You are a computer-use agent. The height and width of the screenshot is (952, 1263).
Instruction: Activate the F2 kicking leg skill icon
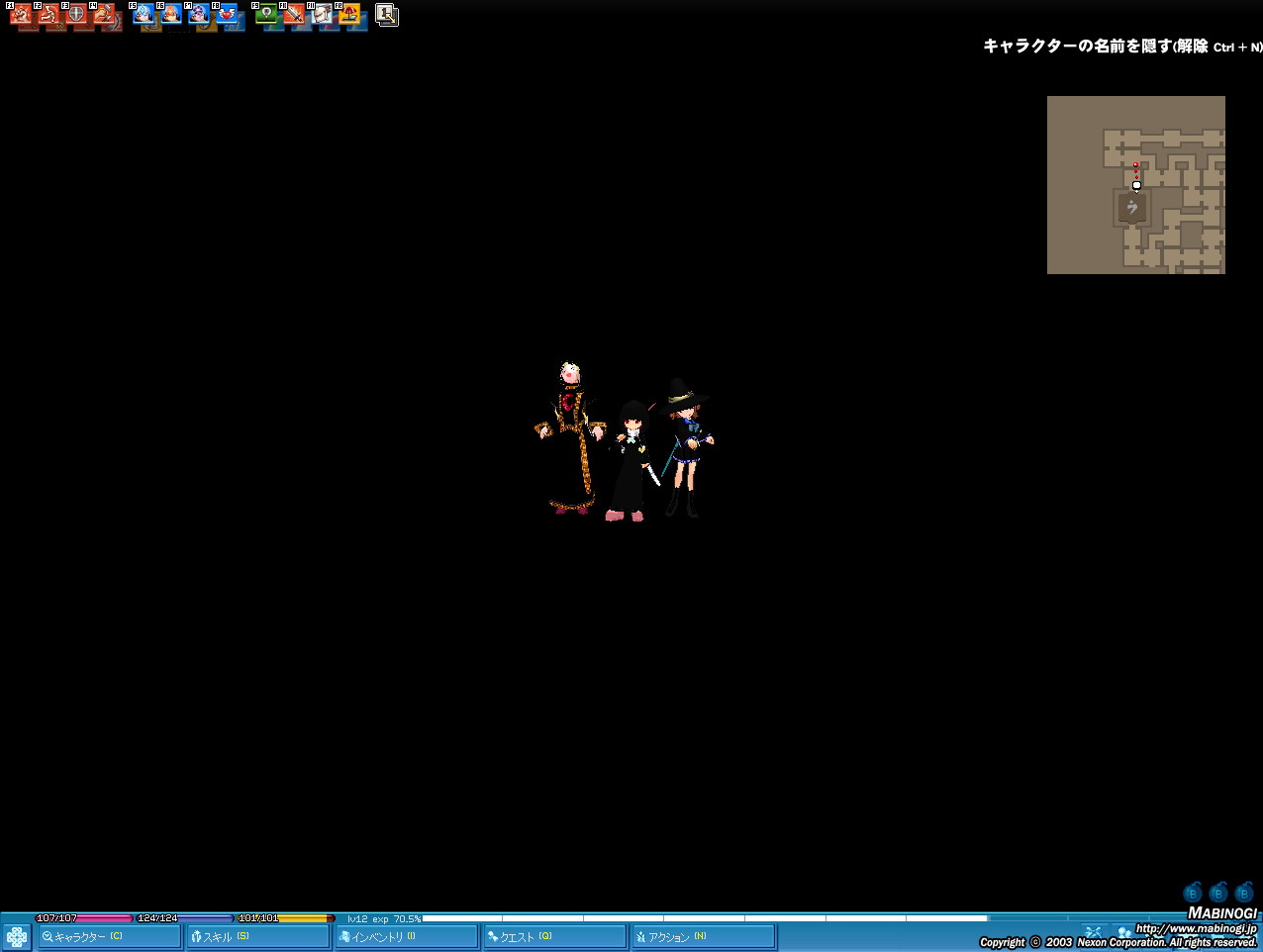49,15
